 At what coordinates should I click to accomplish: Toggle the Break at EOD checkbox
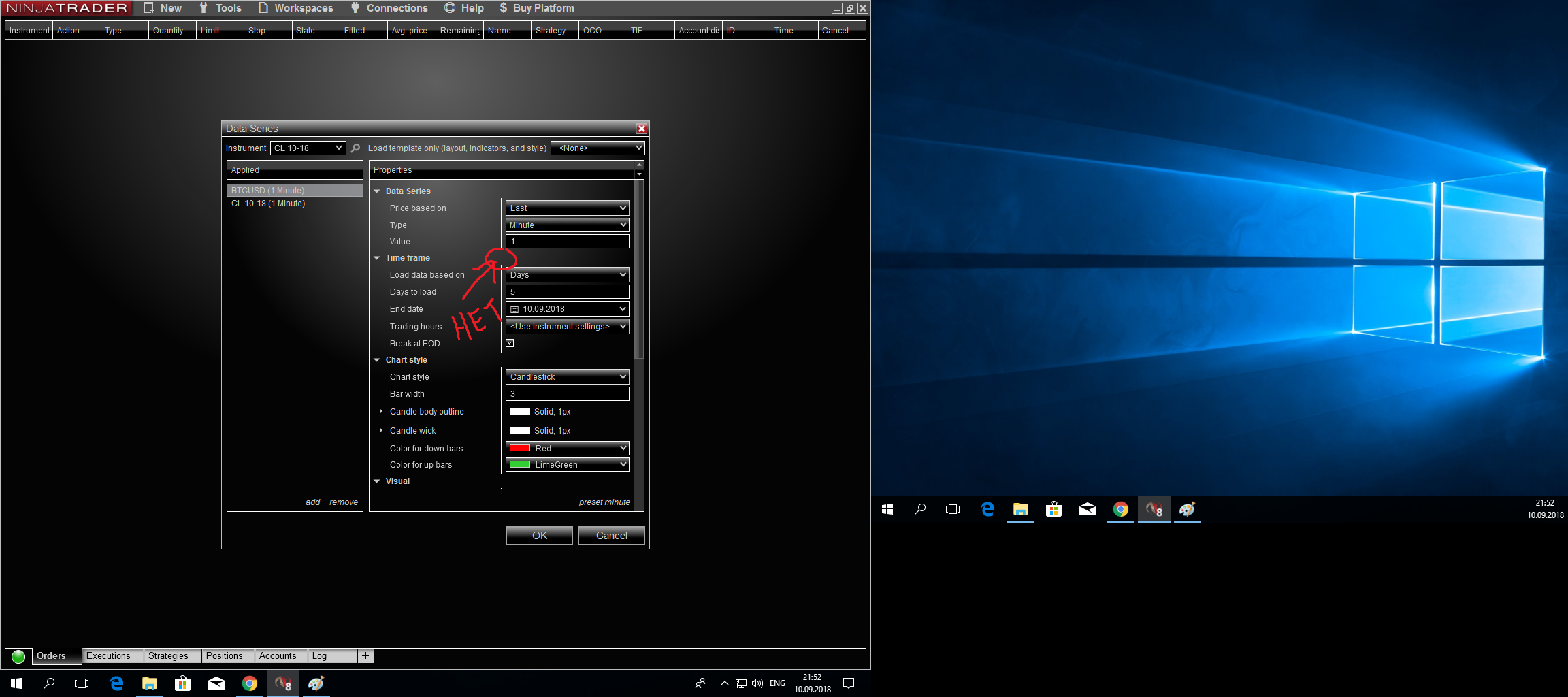tap(510, 343)
